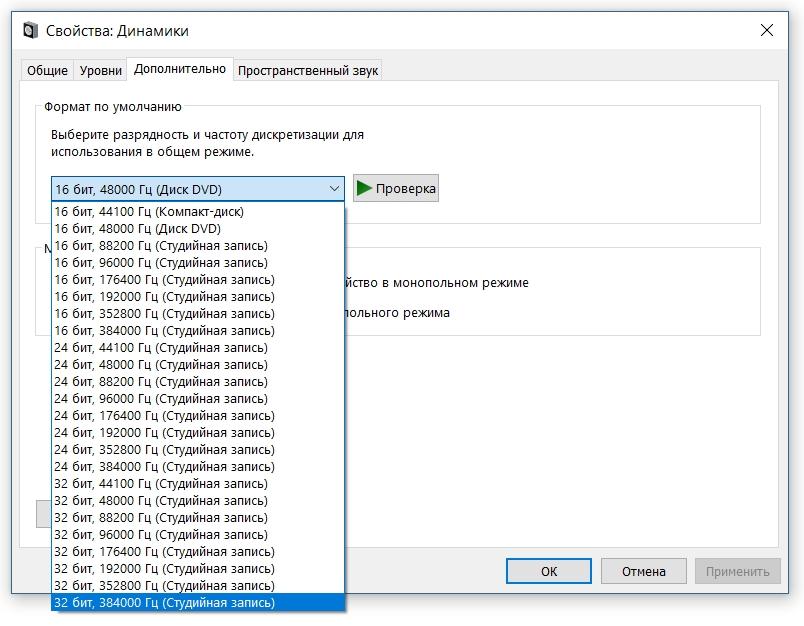804x626 pixels.
Task: Select 24 бит, 384000 Гц studio option
Action: [x=164, y=467]
